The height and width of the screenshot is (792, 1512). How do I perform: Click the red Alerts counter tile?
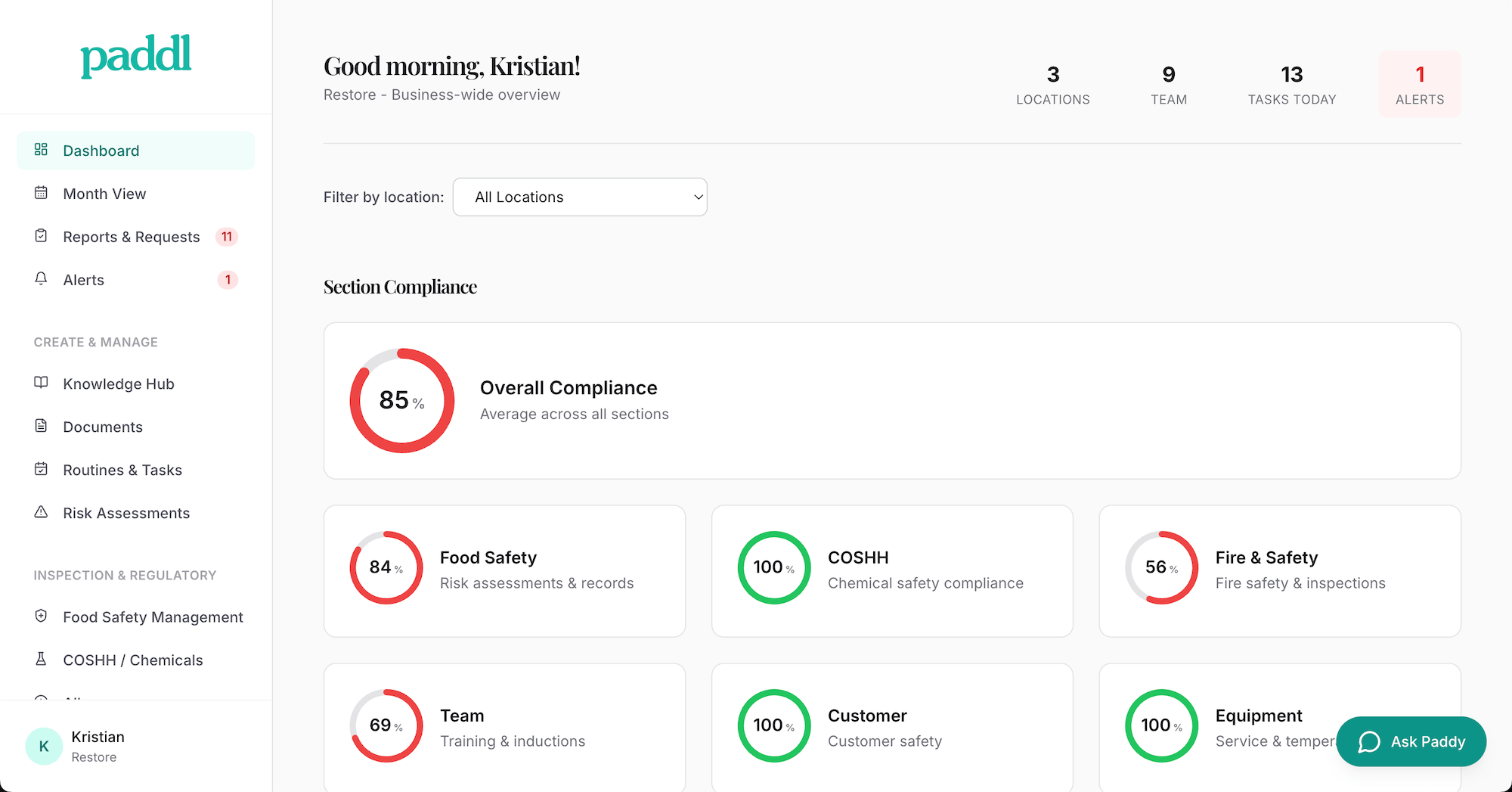pos(1420,84)
